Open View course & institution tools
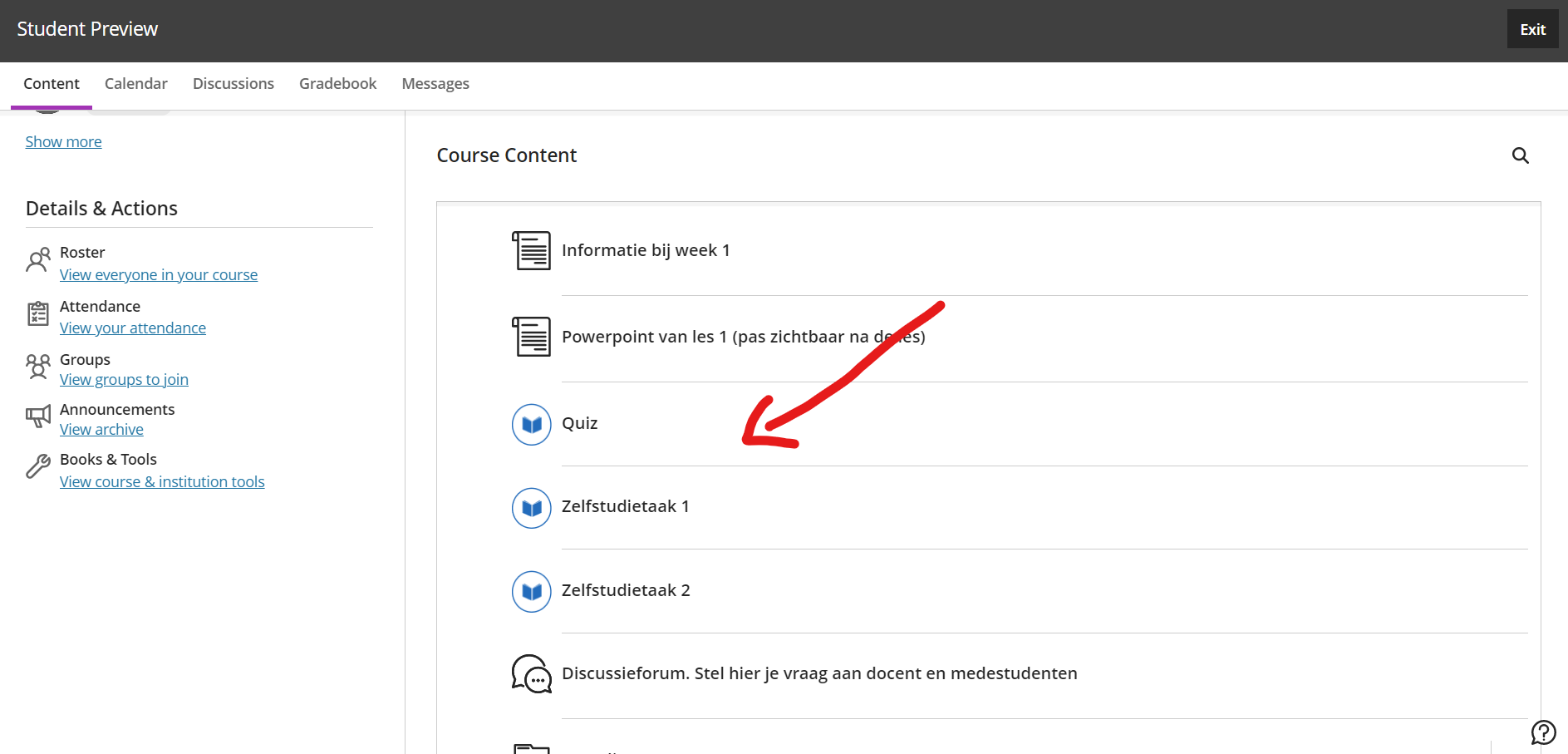1568x754 pixels. click(162, 481)
